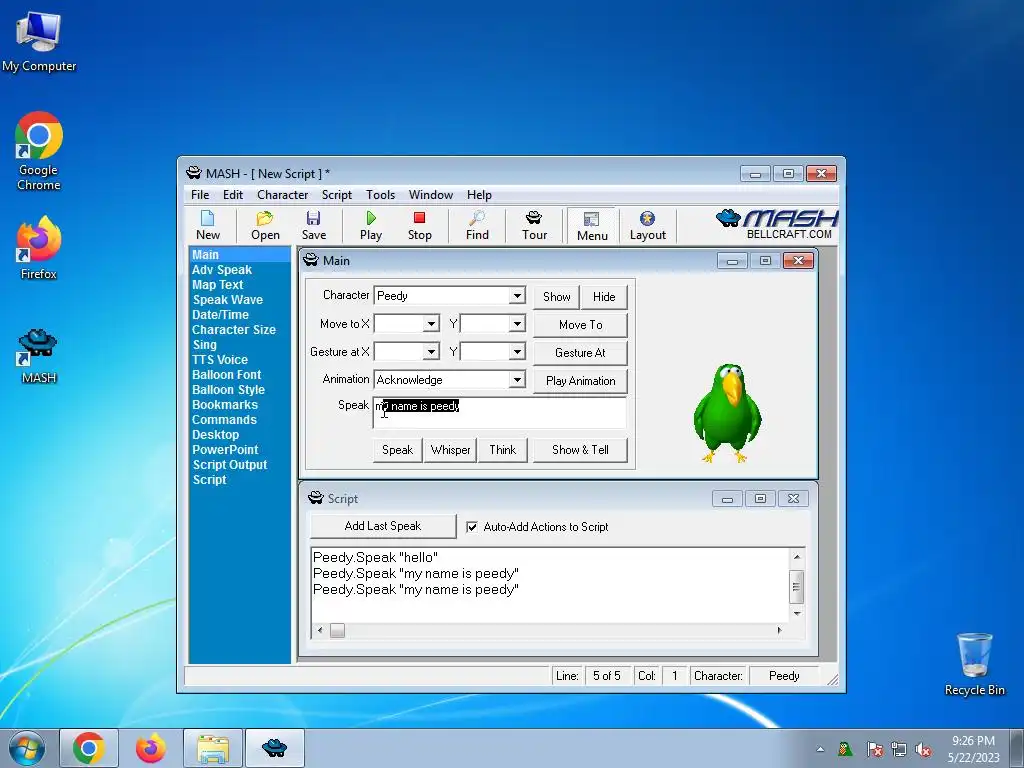The image size is (1024, 768).
Task: Toggle the Menu panel button
Action: point(592,226)
